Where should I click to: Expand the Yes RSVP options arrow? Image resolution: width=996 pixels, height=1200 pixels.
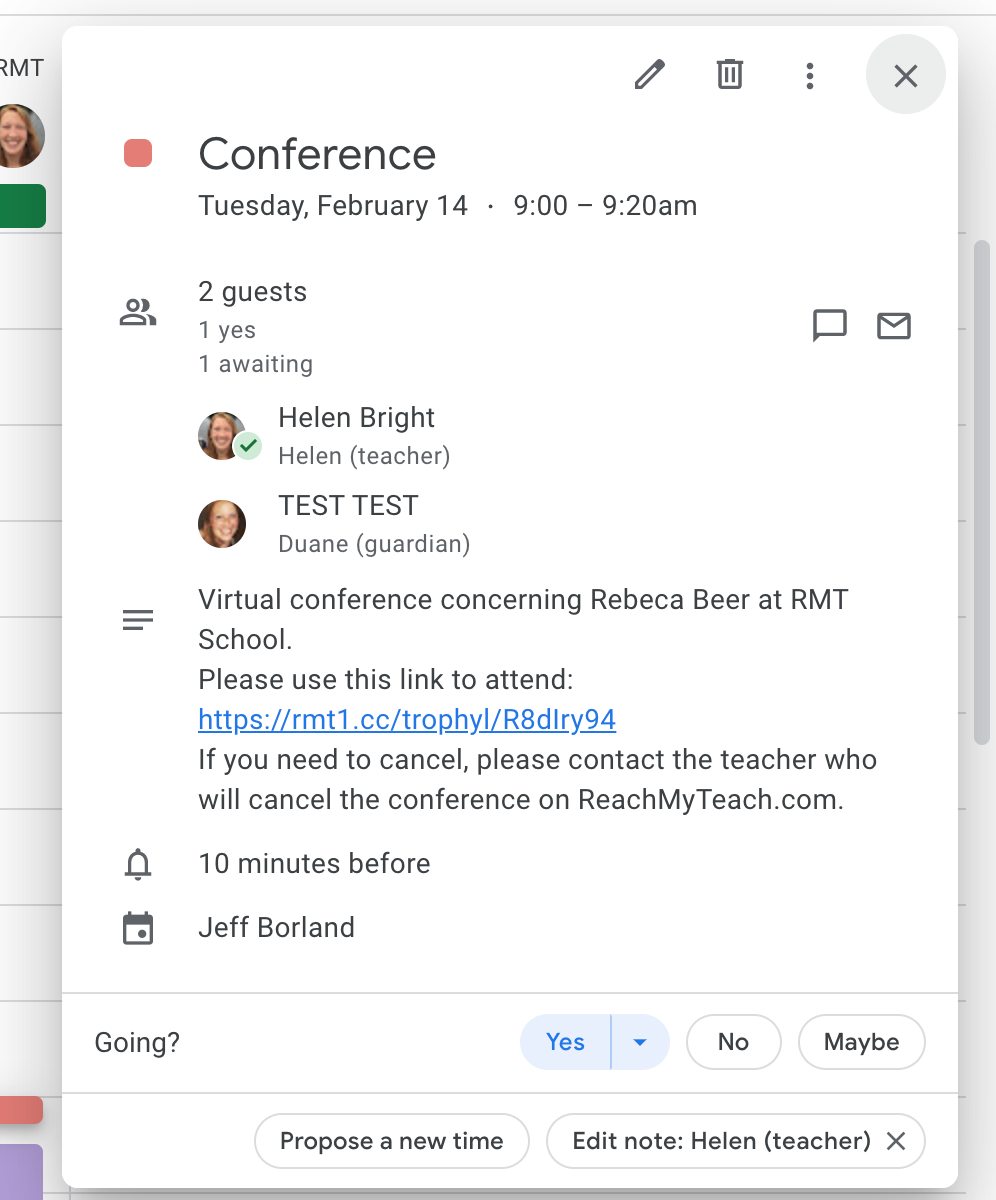coord(640,1042)
